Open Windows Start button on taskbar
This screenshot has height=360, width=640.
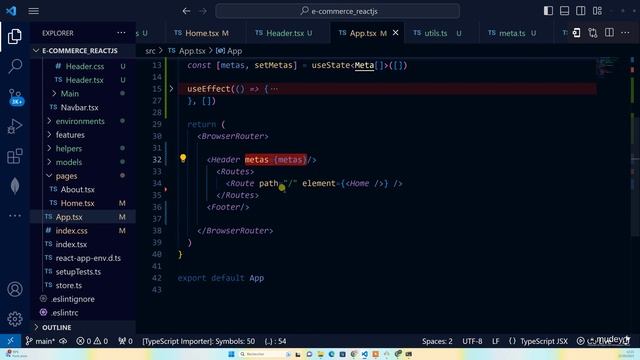pos(231,354)
